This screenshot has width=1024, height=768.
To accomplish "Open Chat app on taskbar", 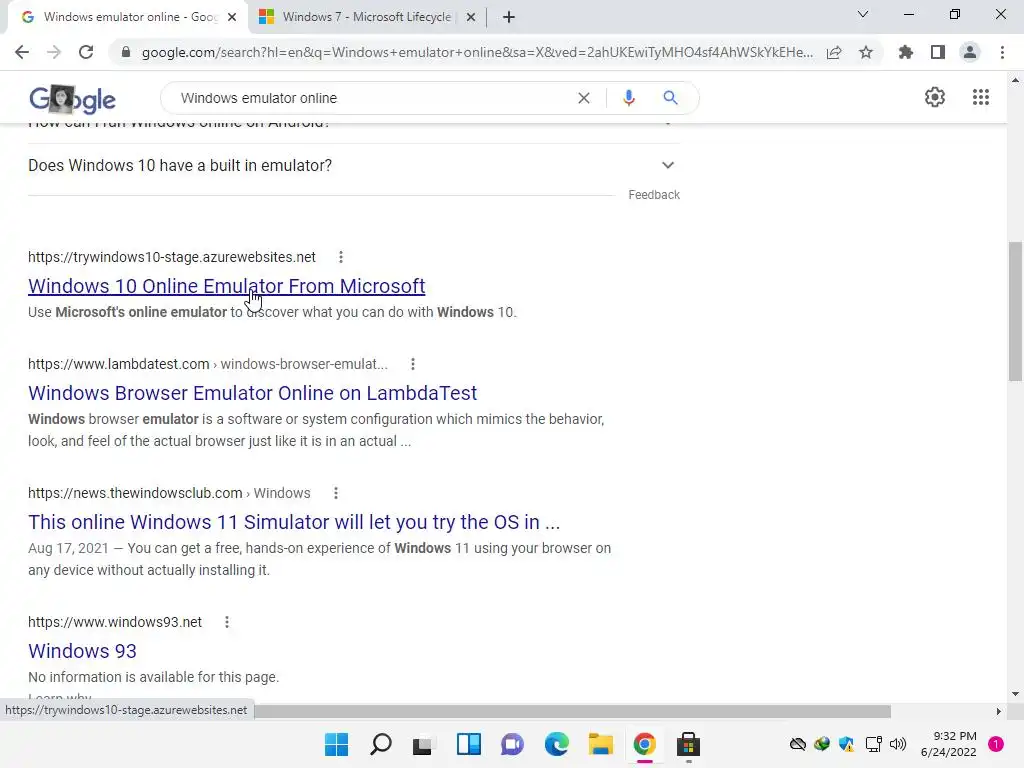I will pyautogui.click(x=513, y=744).
